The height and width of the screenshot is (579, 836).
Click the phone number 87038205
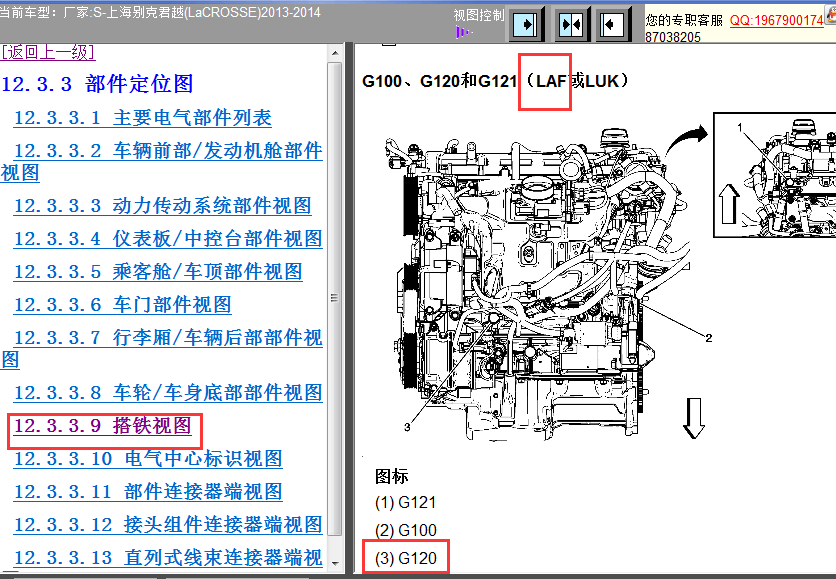coord(673,37)
